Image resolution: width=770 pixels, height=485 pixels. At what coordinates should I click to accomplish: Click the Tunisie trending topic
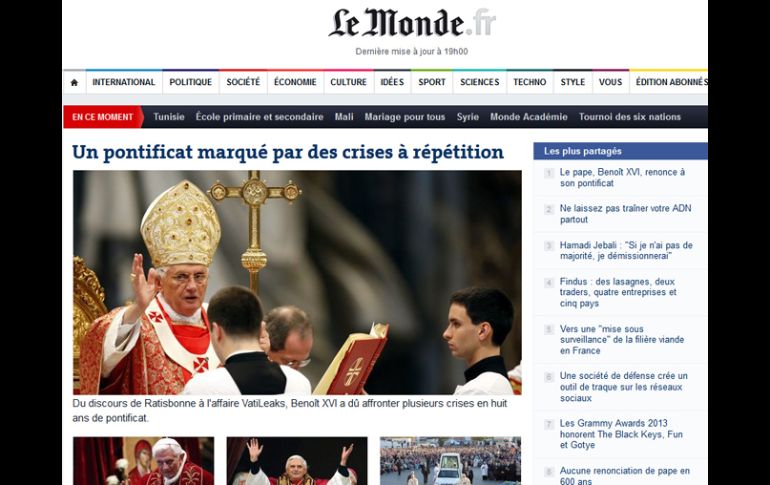(x=169, y=117)
